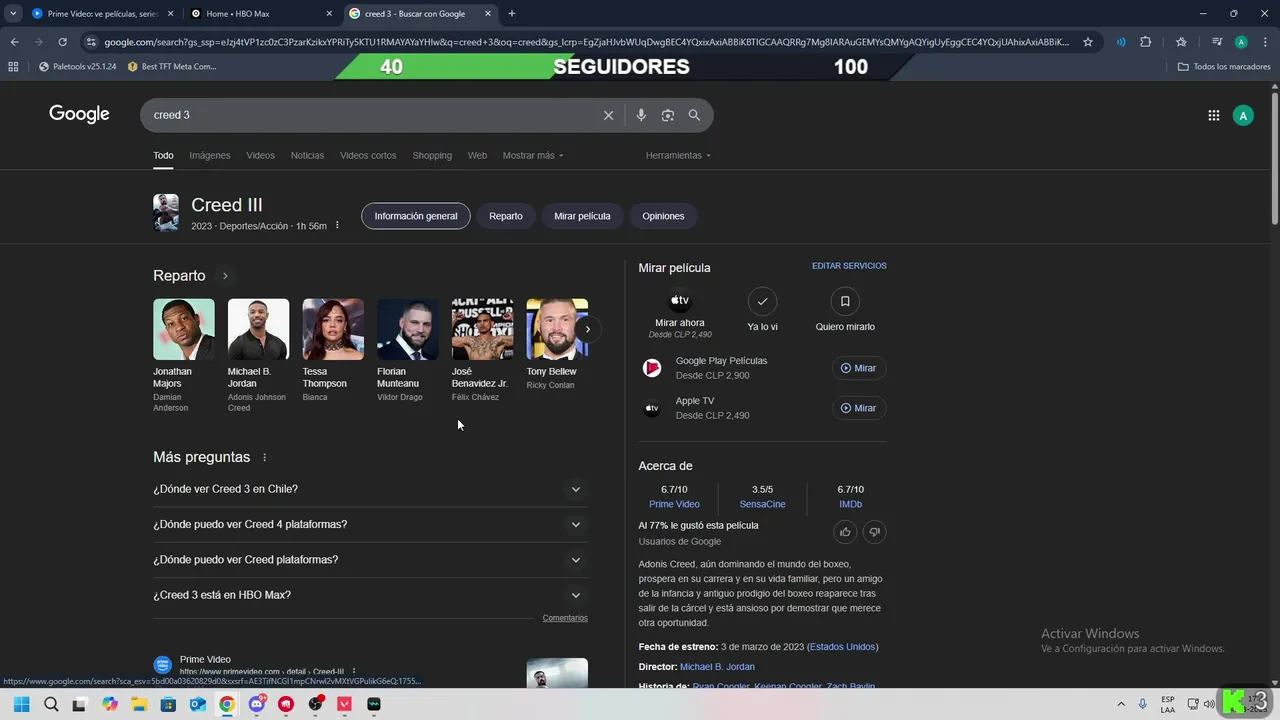Open Google Lens image search icon

668,115
